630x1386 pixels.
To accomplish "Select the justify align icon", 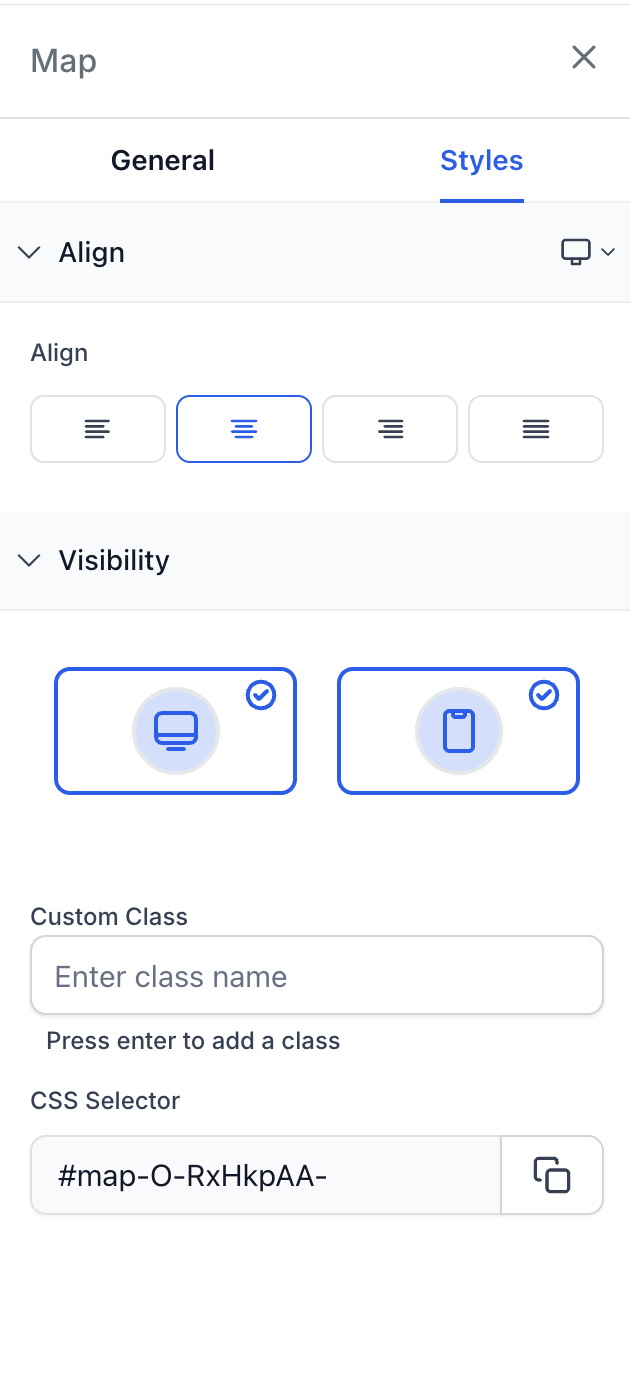I will coord(536,429).
